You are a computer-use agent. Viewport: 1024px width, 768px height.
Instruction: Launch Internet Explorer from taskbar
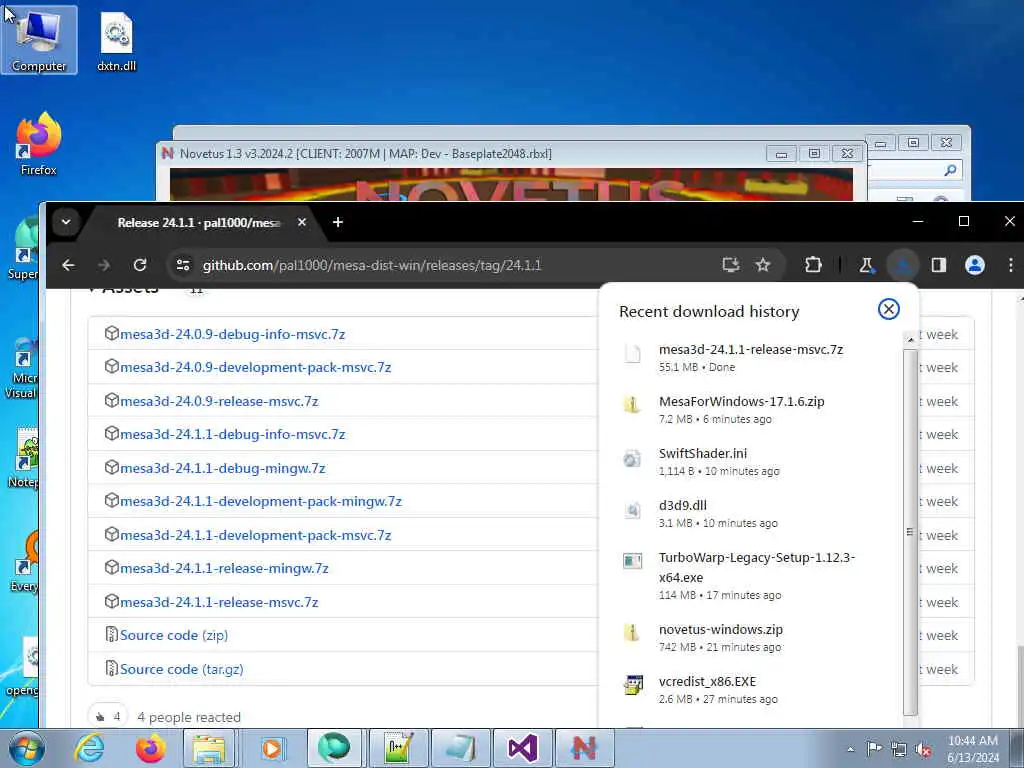coord(89,748)
